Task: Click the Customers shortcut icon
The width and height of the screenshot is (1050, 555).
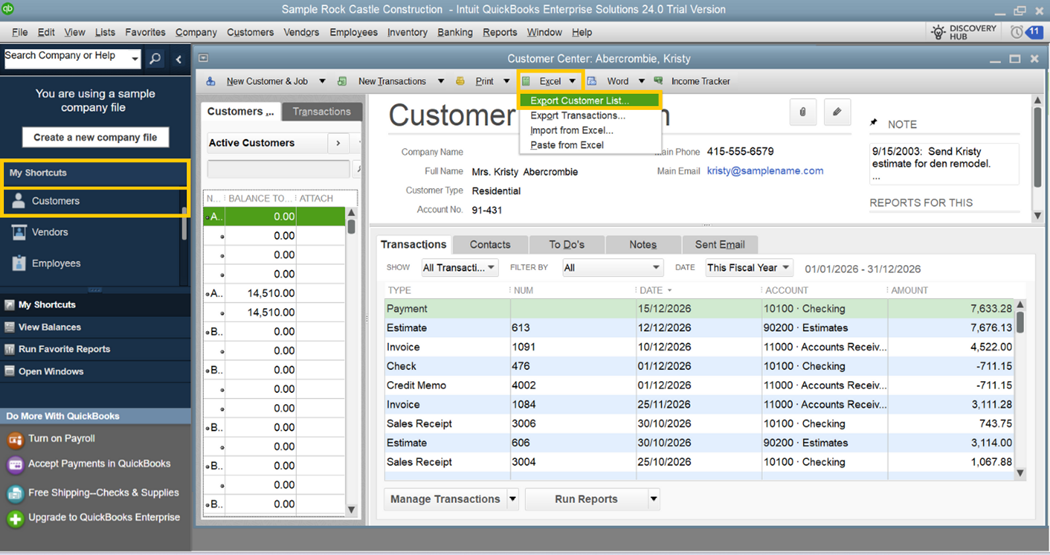Action: pyautogui.click(x=19, y=200)
